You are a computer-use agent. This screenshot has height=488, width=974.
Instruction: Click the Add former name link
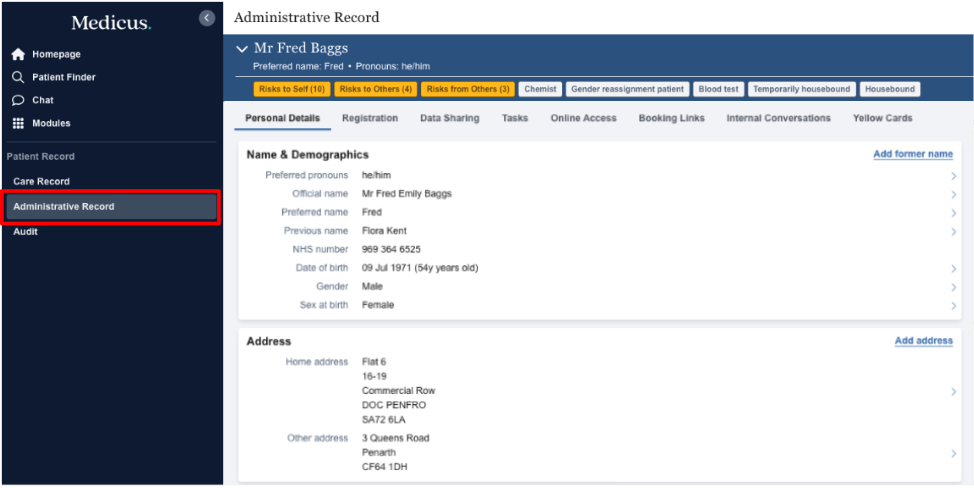tap(912, 155)
